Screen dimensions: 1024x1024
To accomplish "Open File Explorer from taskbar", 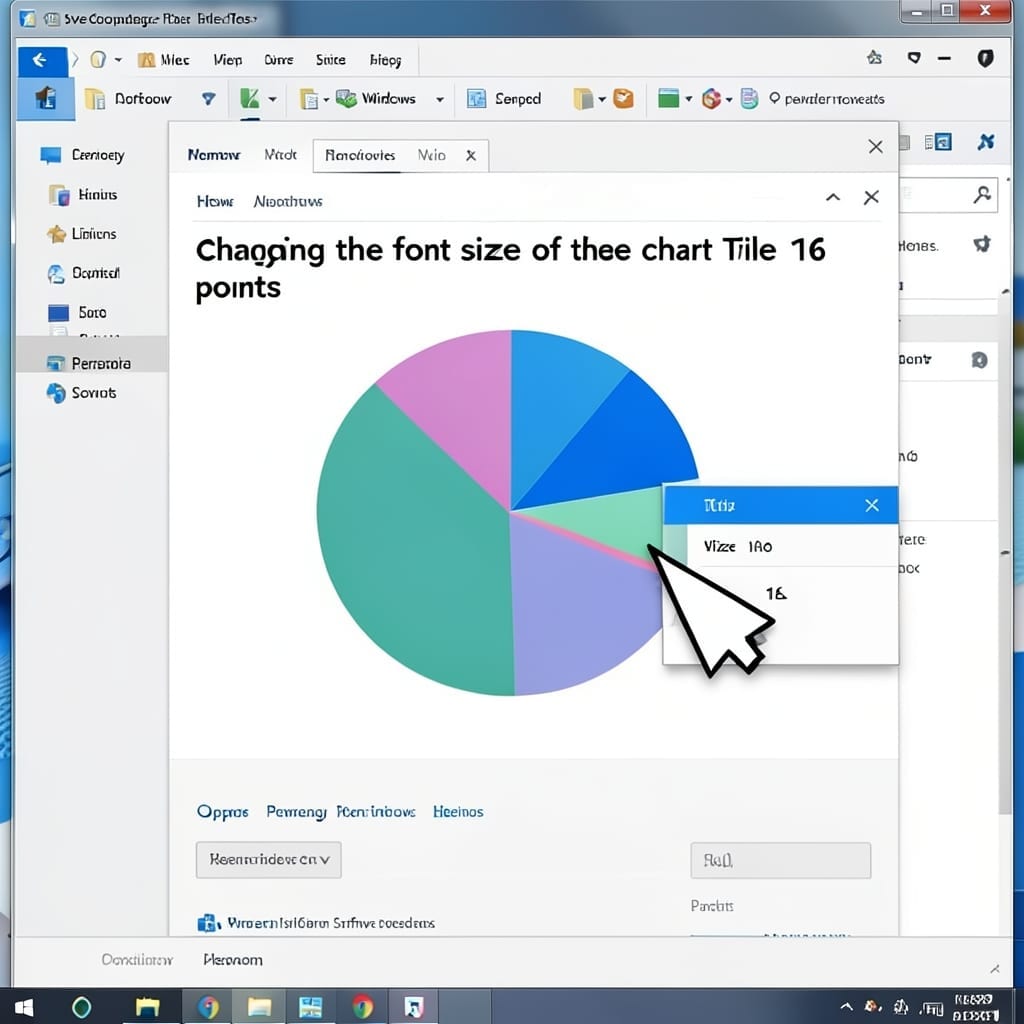I will tap(148, 1006).
